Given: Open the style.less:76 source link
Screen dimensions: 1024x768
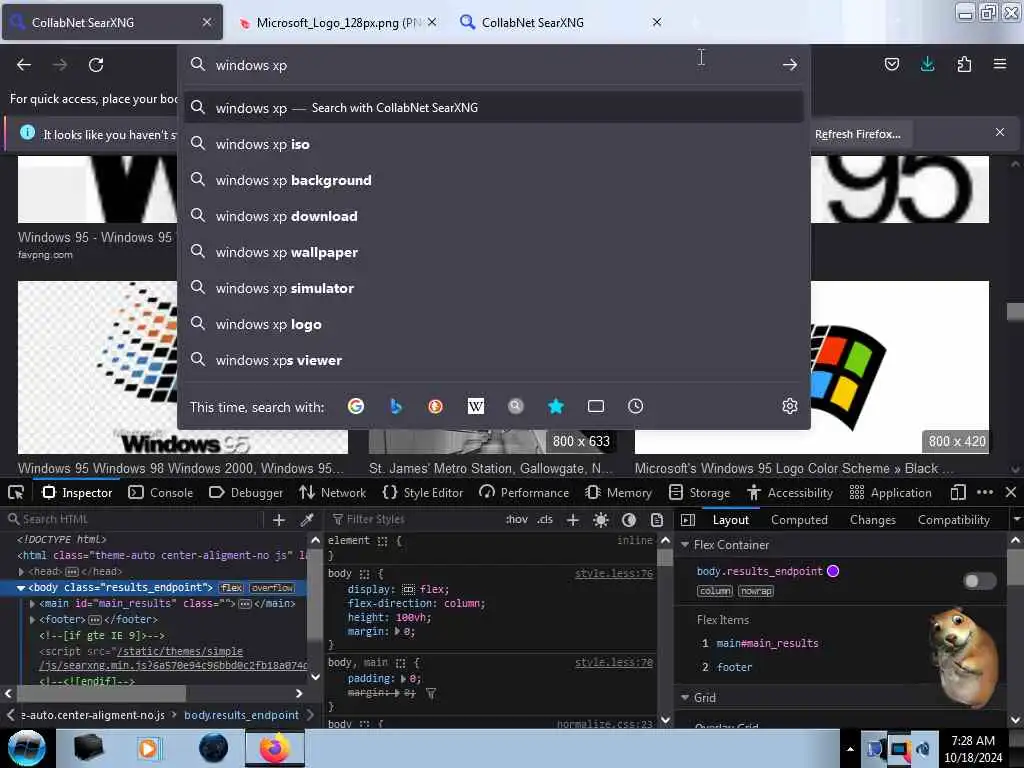Looking at the screenshot, I should (613, 573).
